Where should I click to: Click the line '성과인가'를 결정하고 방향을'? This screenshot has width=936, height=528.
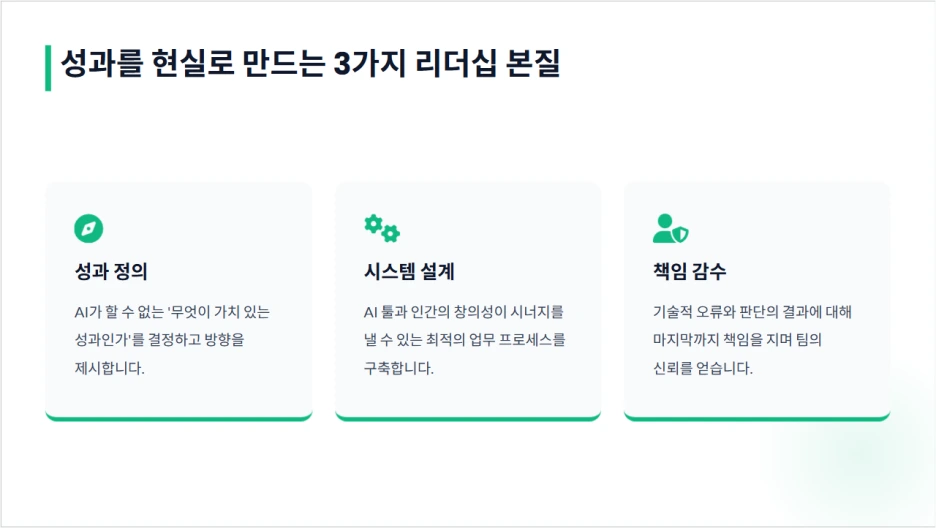pos(159,340)
